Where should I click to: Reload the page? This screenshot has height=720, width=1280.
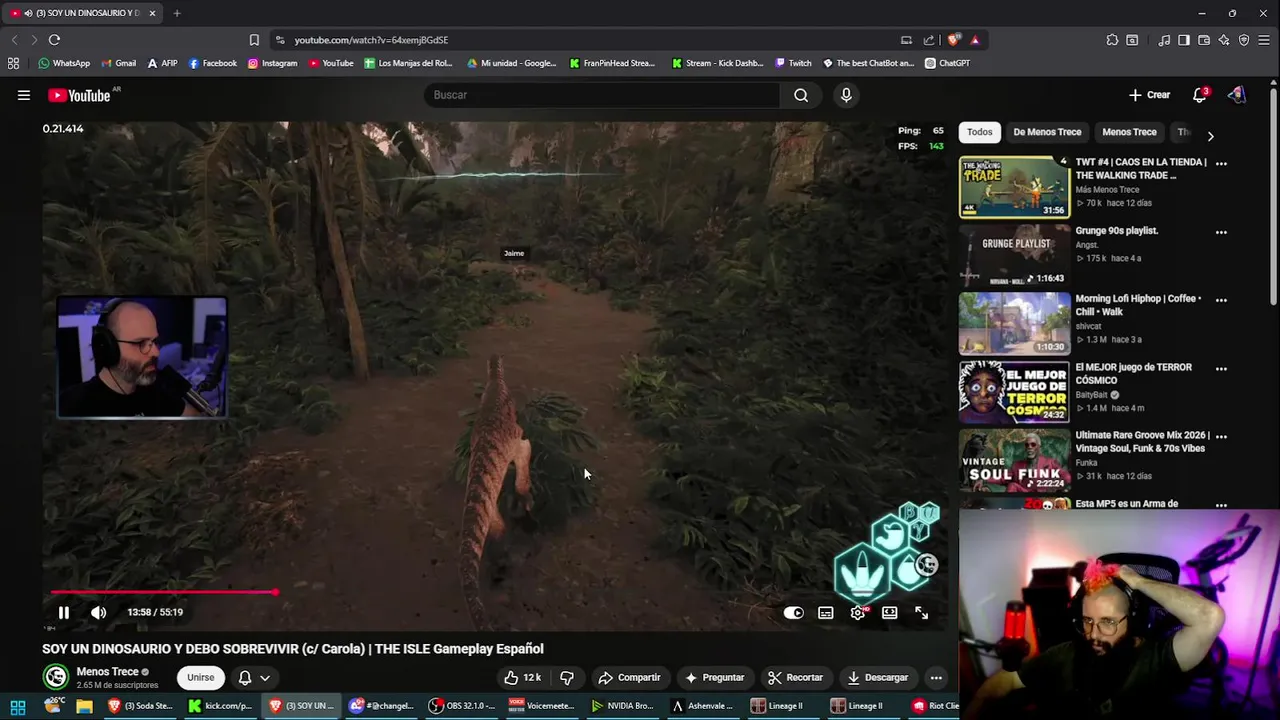pos(54,40)
